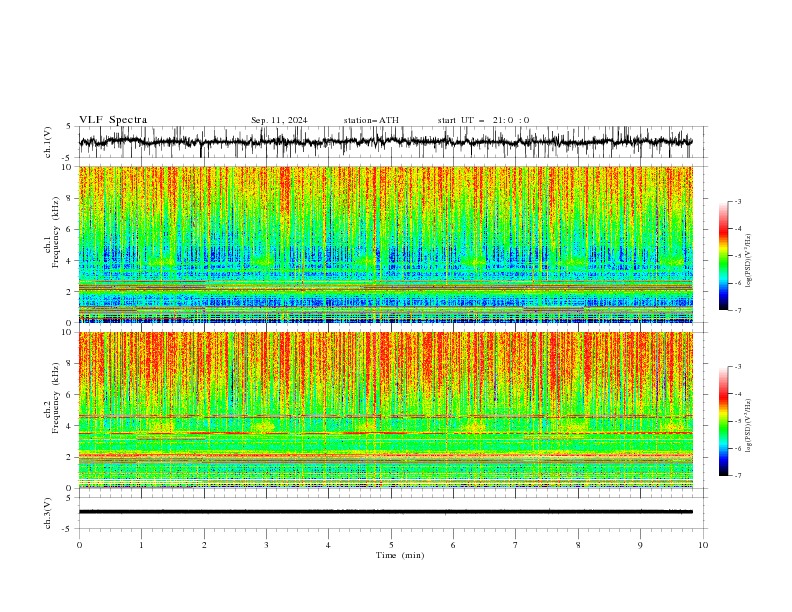Click the "3" tick on time axis

266,545
